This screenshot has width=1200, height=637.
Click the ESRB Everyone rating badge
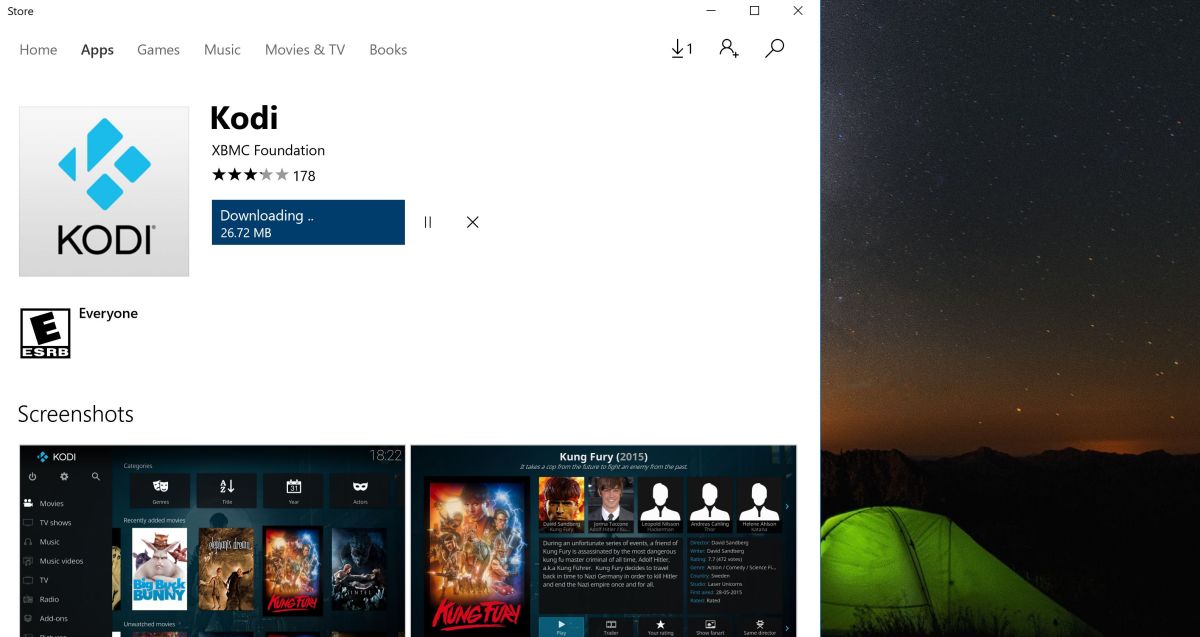pos(45,333)
